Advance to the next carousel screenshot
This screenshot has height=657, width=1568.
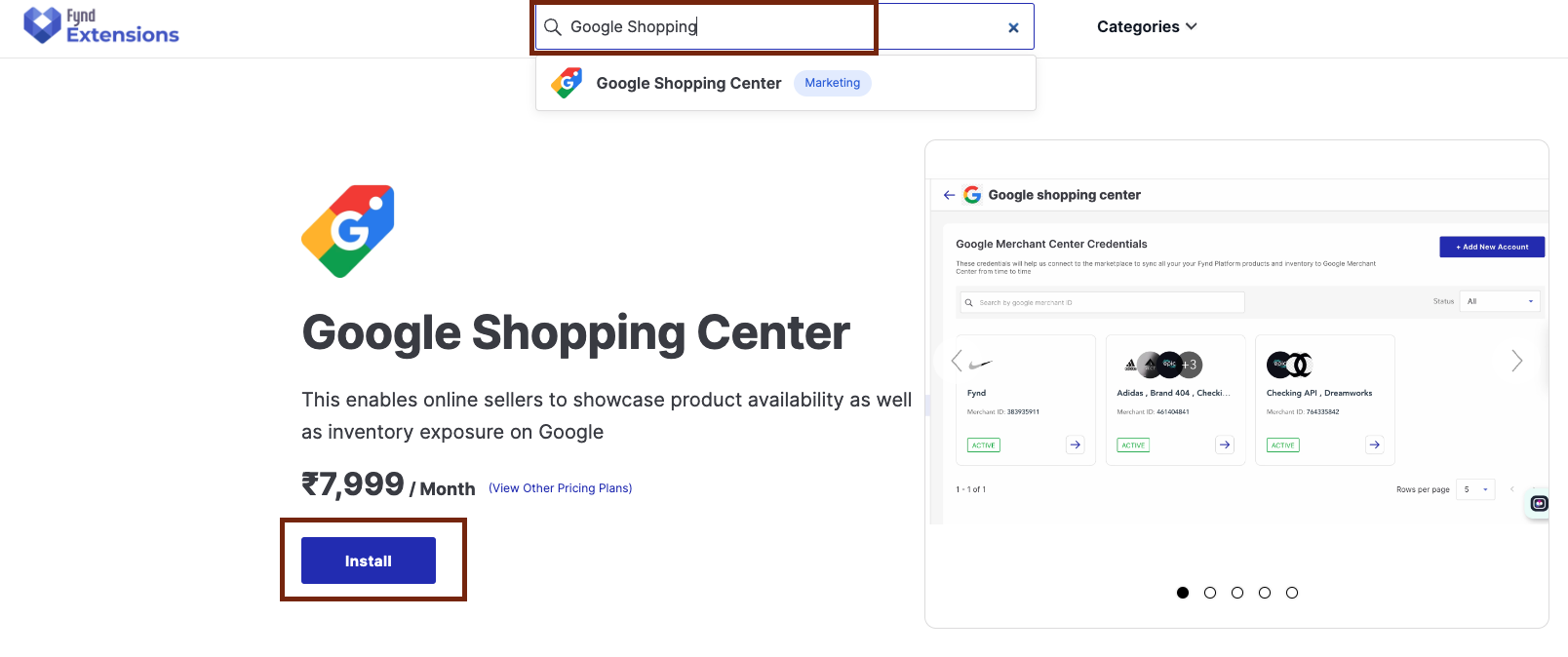pos(1516,361)
